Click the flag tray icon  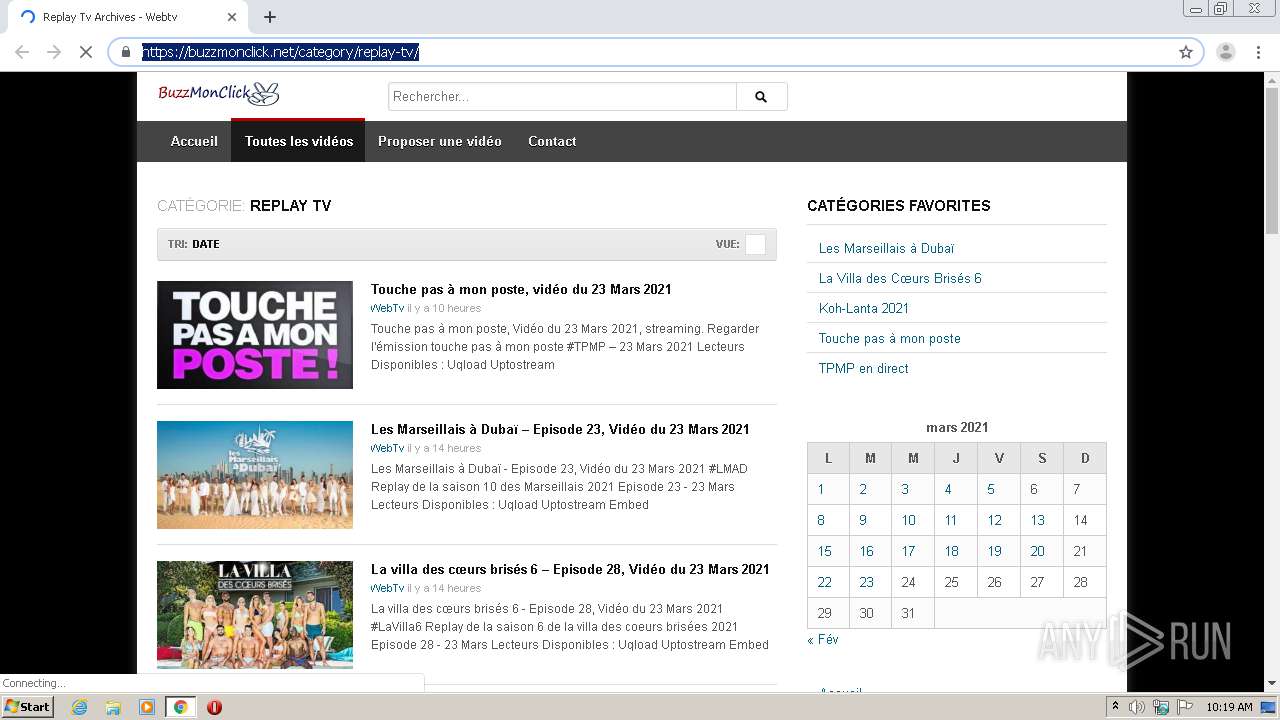[1185, 707]
